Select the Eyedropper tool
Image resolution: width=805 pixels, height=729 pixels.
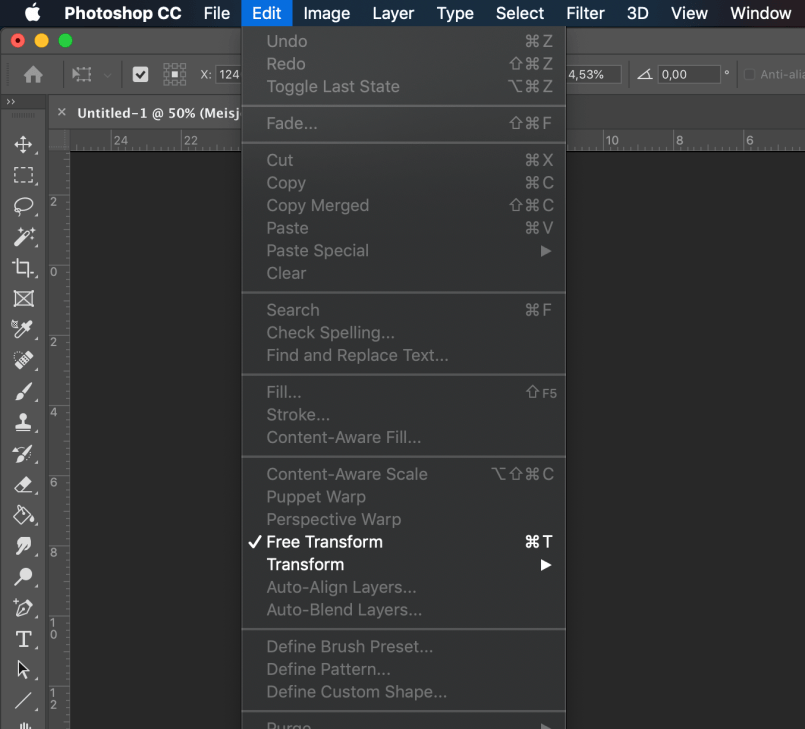click(x=23, y=329)
